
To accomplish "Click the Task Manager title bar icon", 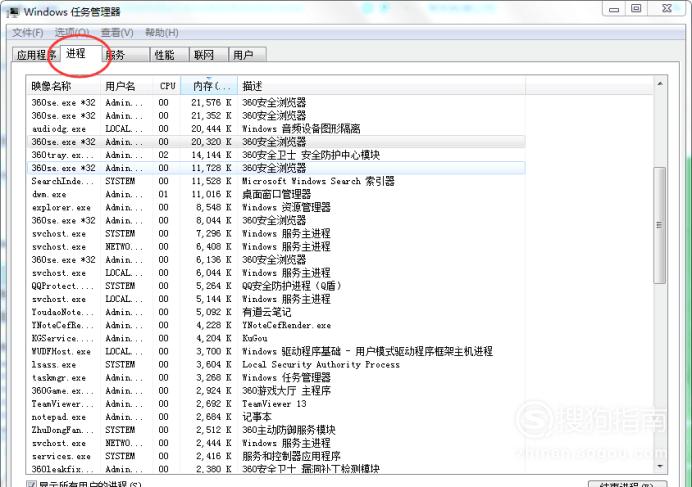I will tap(14, 11).
